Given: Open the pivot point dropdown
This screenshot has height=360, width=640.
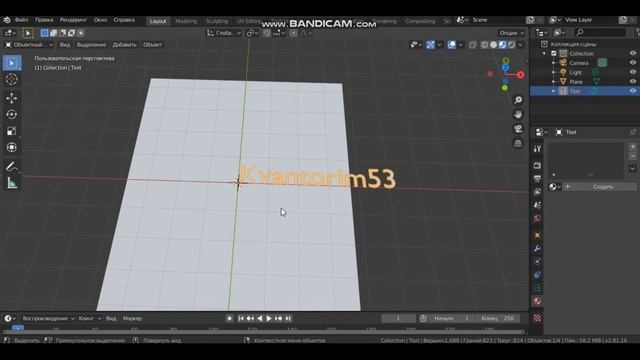Looking at the screenshot, I should point(253,33).
